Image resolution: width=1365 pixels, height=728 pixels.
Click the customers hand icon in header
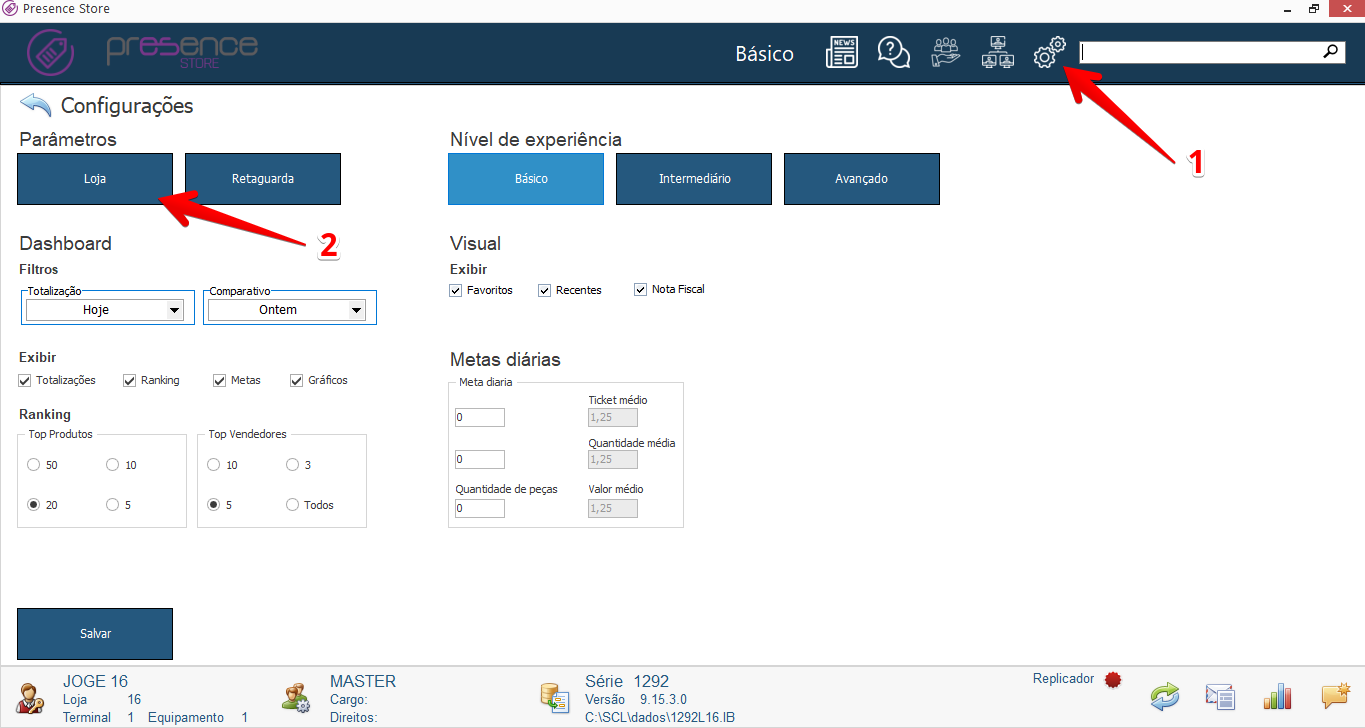tap(945, 52)
